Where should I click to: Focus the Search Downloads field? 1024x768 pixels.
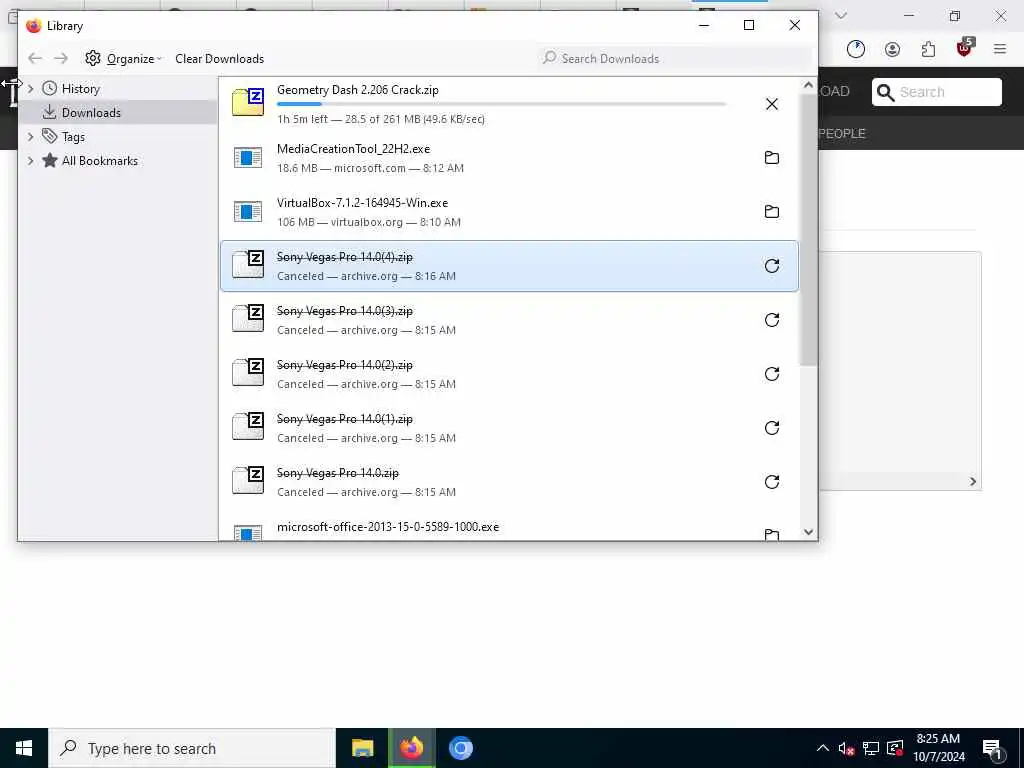click(677, 59)
